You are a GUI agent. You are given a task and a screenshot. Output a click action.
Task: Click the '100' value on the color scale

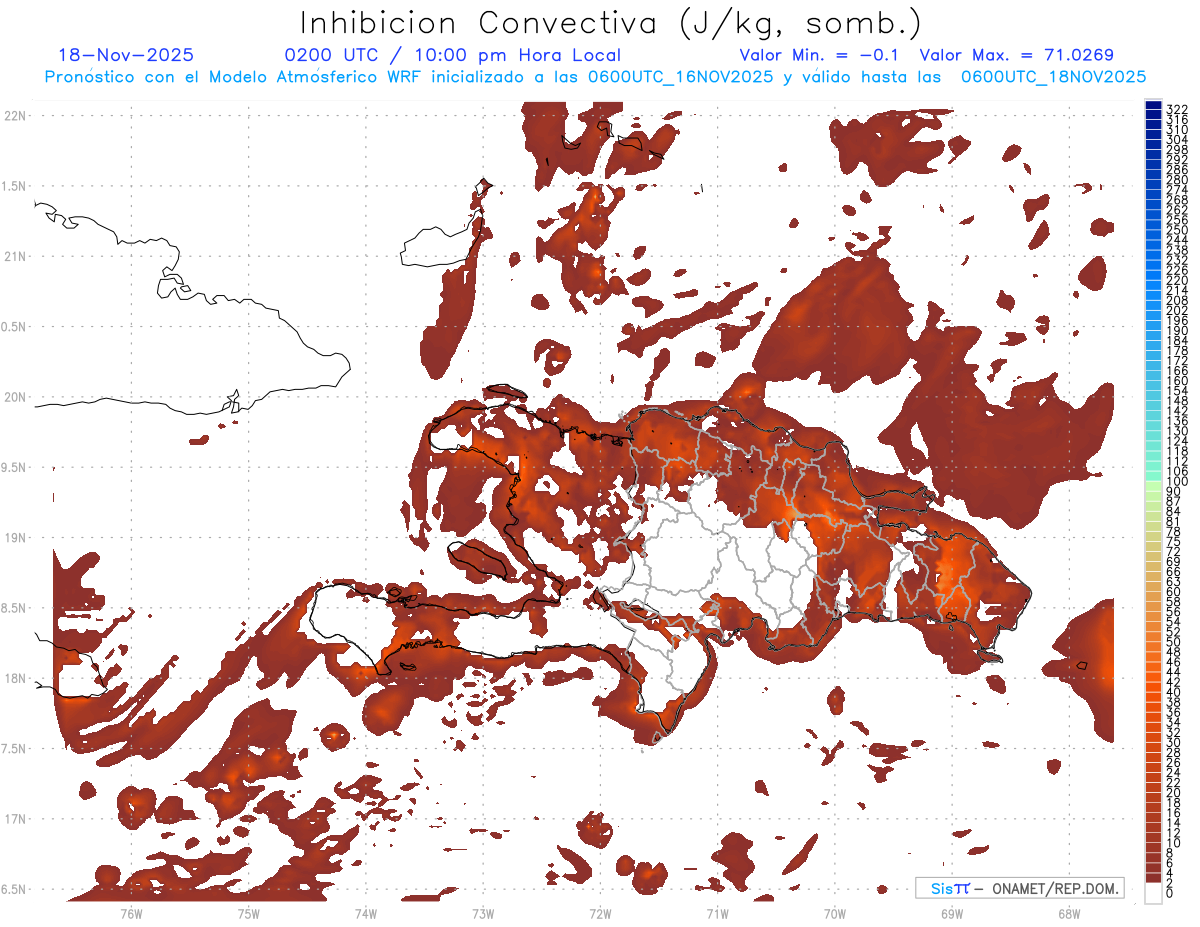tap(1176, 482)
